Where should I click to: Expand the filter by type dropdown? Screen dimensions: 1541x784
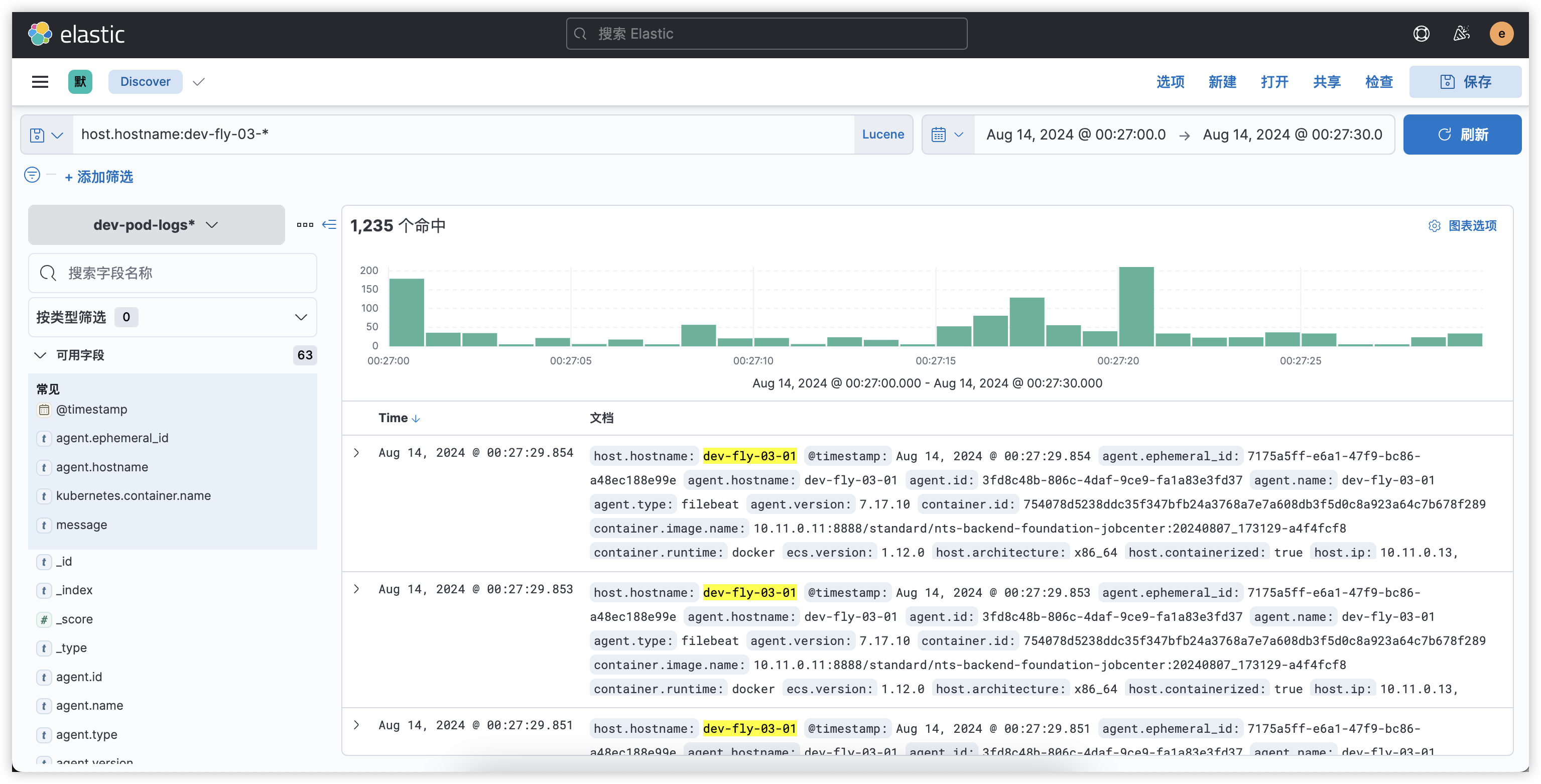172,317
